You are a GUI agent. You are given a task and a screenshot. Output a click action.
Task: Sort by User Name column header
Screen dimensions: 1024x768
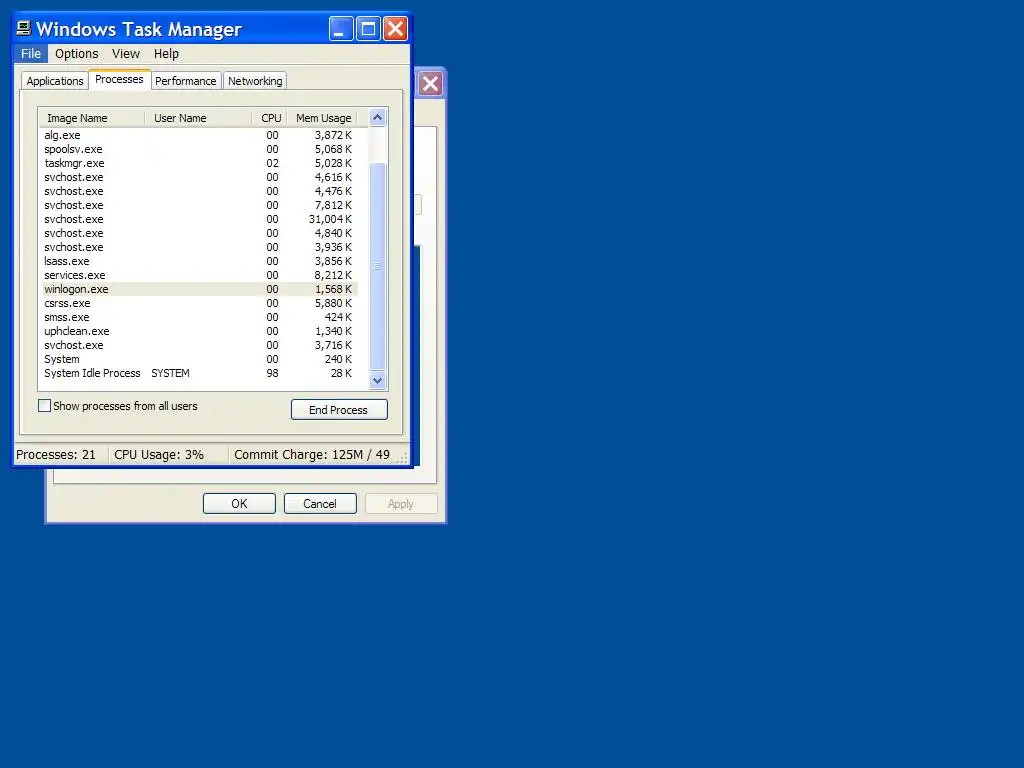pos(199,118)
